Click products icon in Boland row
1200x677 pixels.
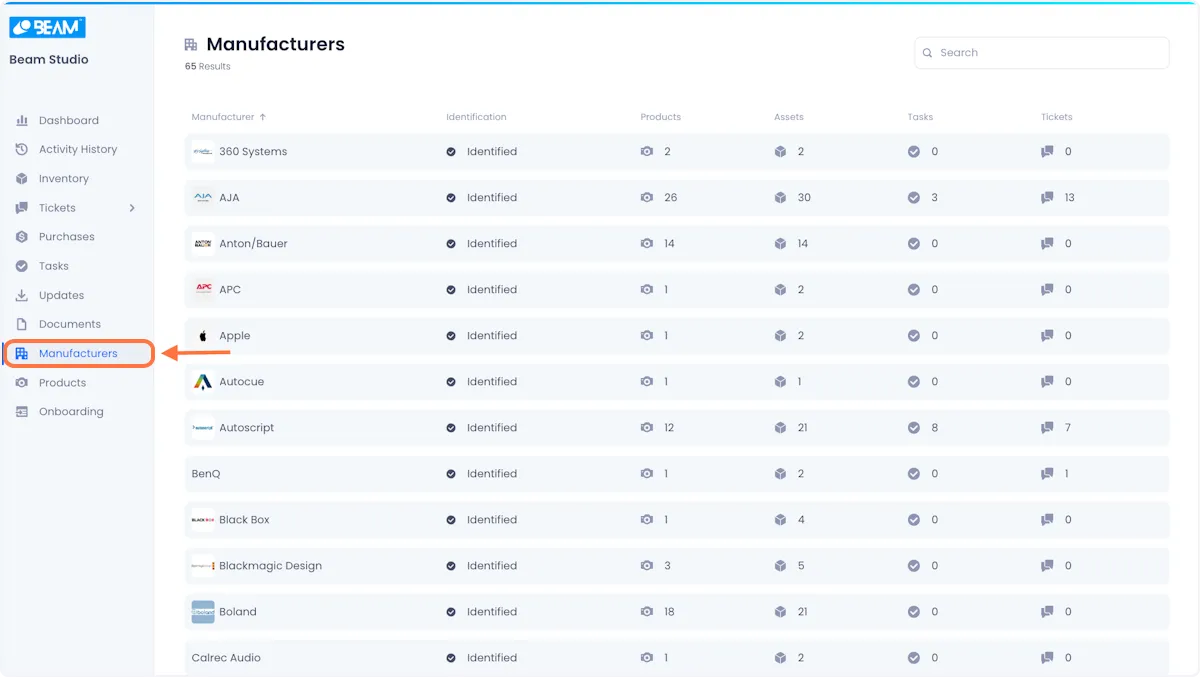(x=647, y=612)
